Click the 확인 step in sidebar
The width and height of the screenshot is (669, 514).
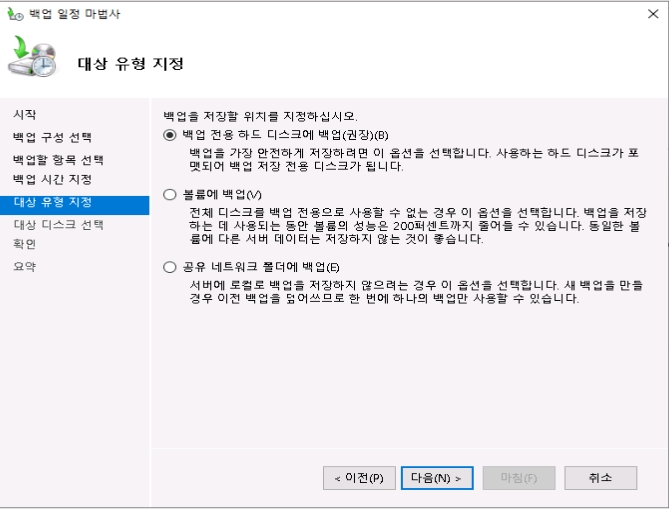pyautogui.click(x=24, y=244)
